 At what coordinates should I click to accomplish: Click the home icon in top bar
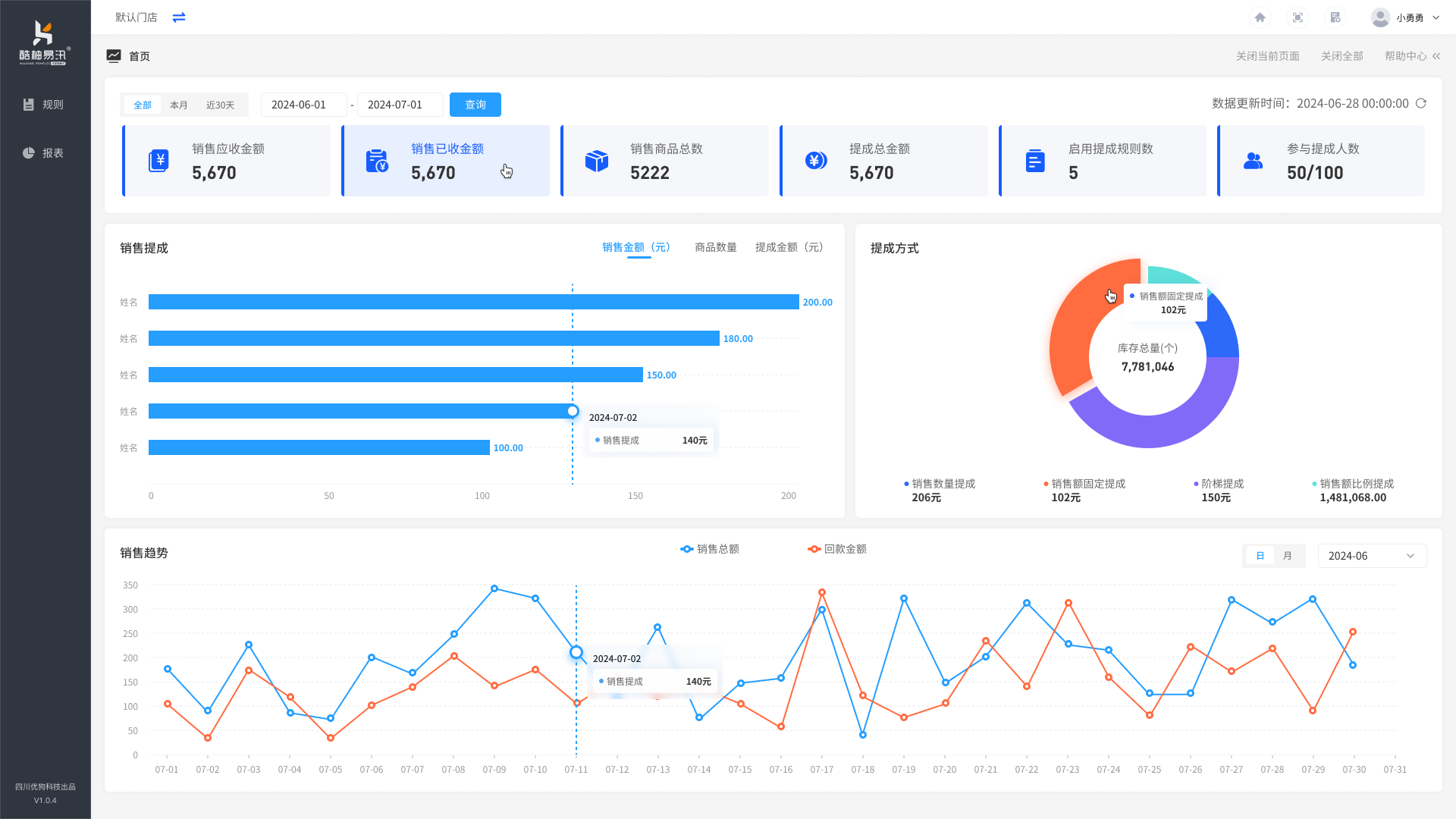tap(1260, 17)
